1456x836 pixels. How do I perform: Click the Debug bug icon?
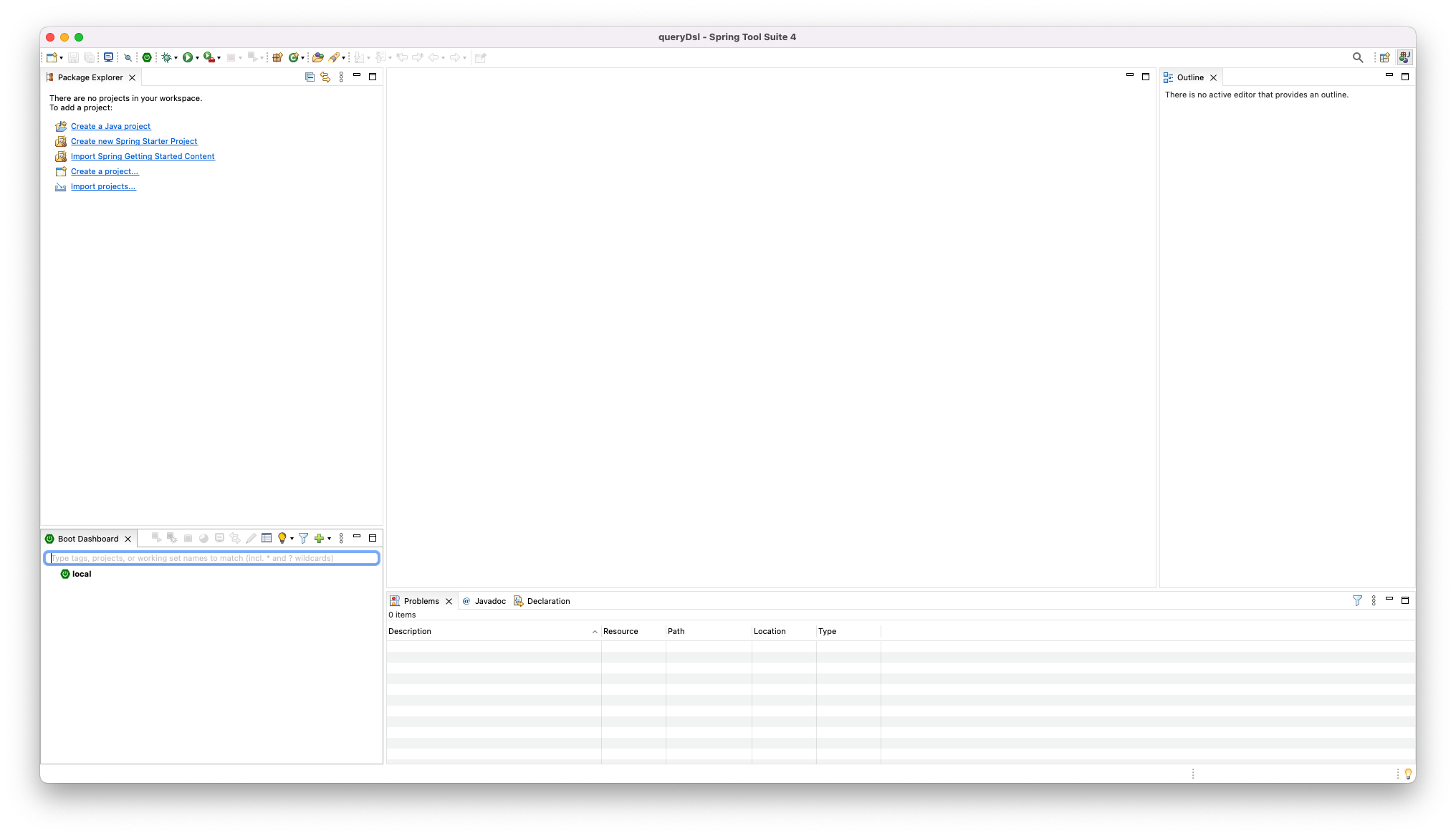[167, 57]
